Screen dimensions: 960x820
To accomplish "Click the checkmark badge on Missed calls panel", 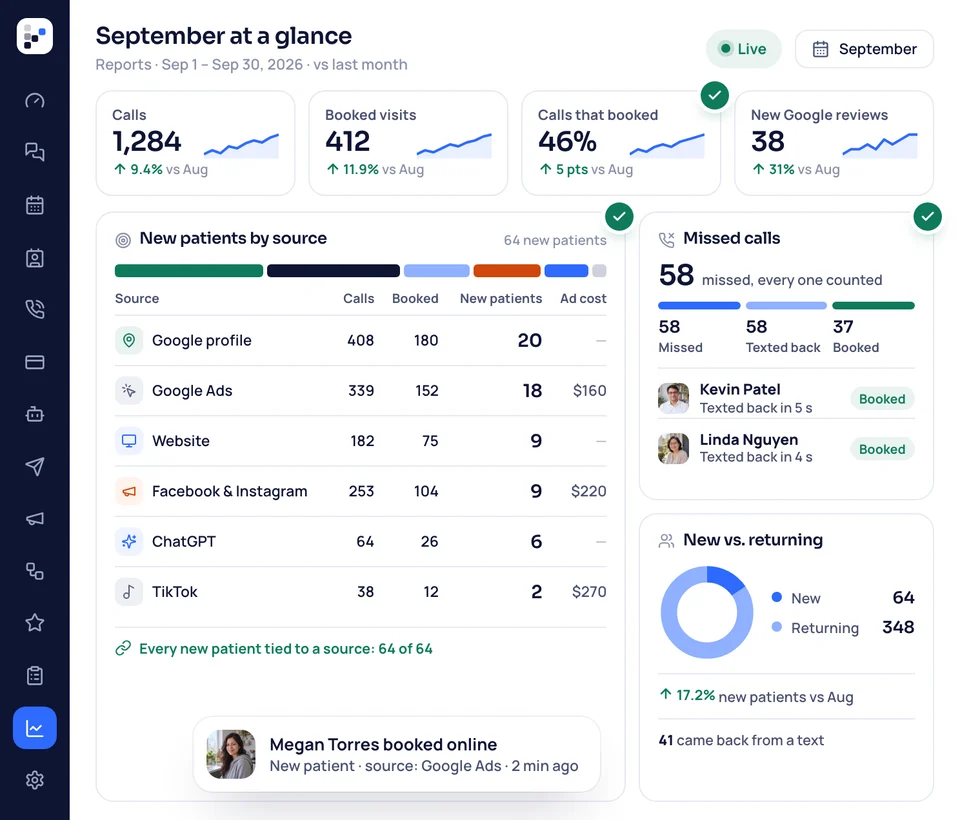I will pyautogui.click(x=928, y=217).
